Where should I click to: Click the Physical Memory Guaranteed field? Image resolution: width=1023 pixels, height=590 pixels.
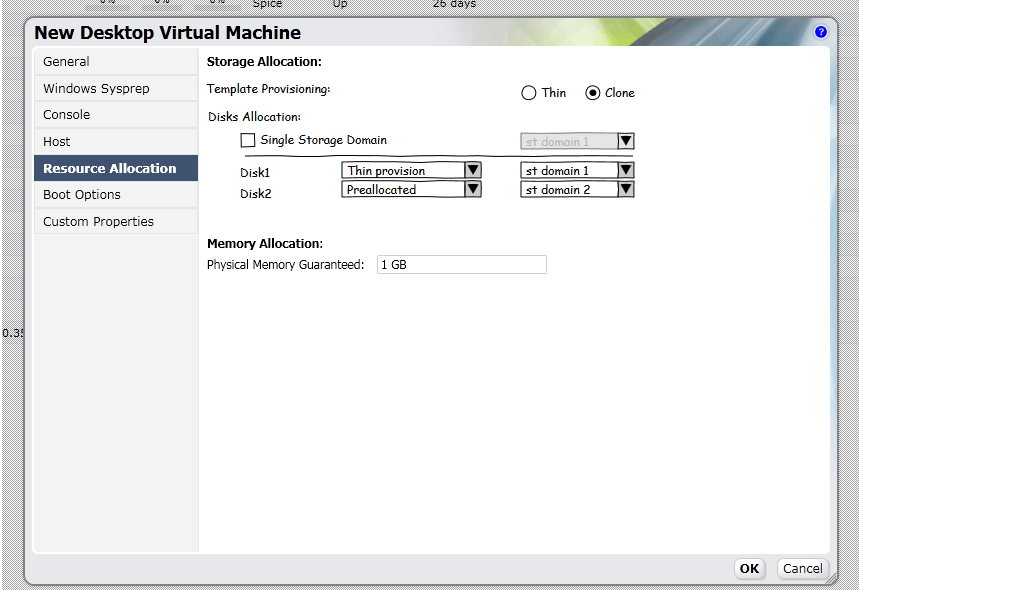[x=461, y=265]
